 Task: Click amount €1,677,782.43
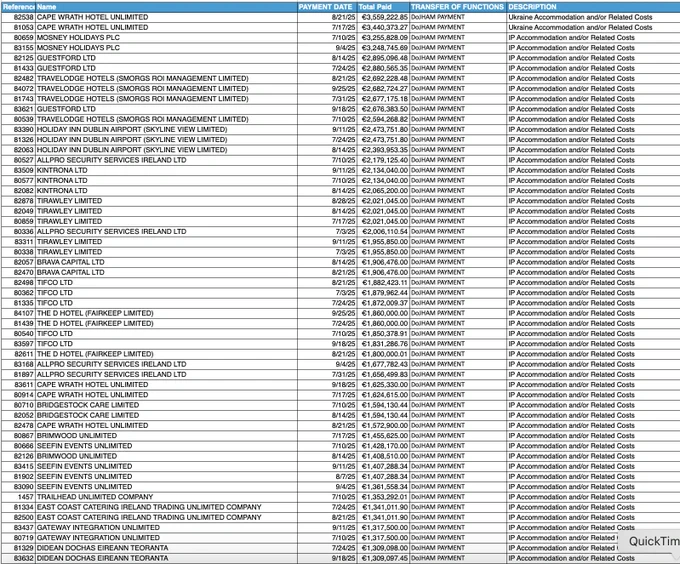tap(385, 364)
